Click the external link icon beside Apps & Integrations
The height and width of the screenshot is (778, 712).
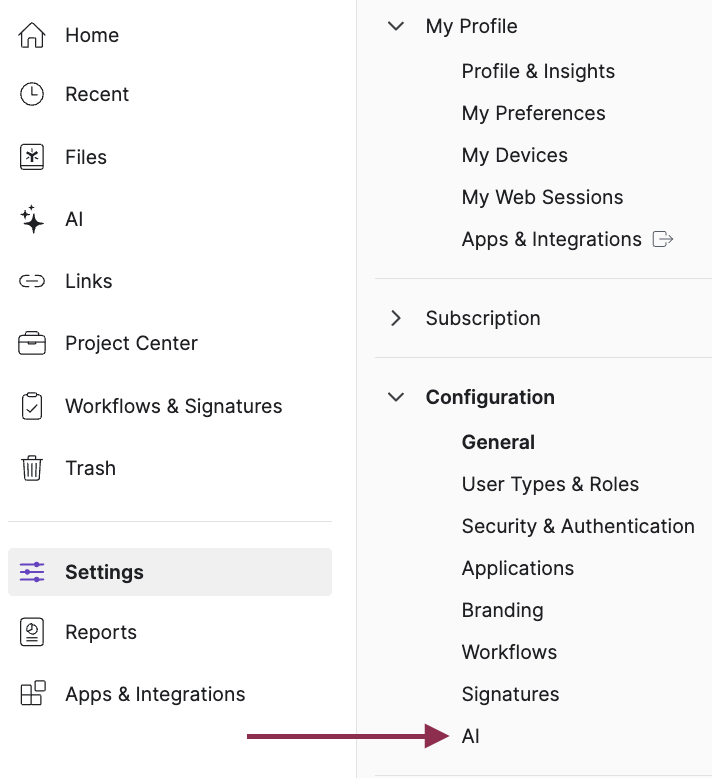pyautogui.click(x=662, y=239)
